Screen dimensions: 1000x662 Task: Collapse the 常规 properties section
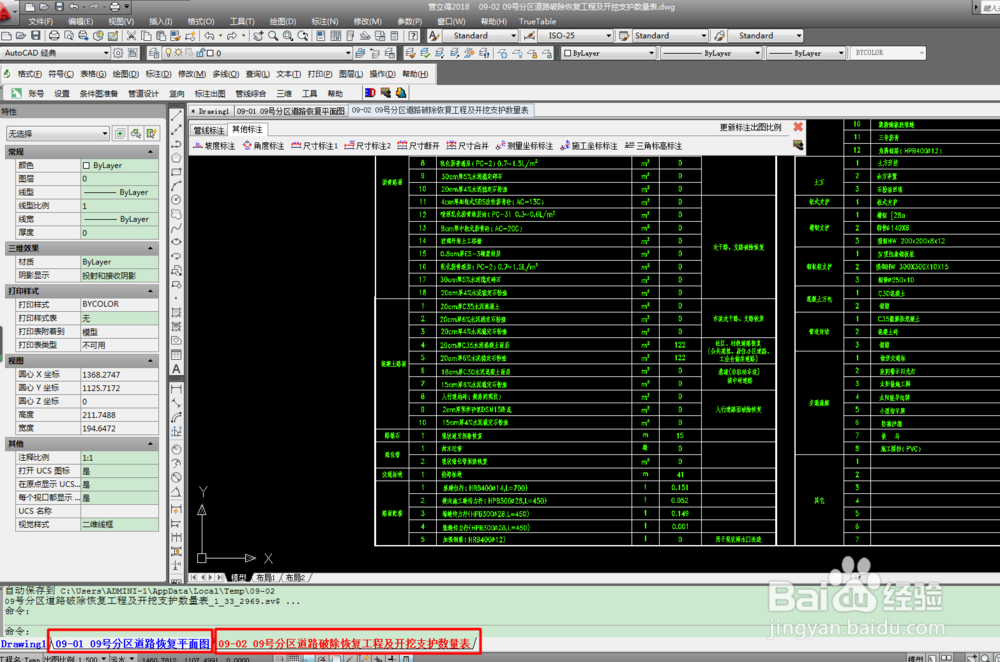tap(151, 152)
